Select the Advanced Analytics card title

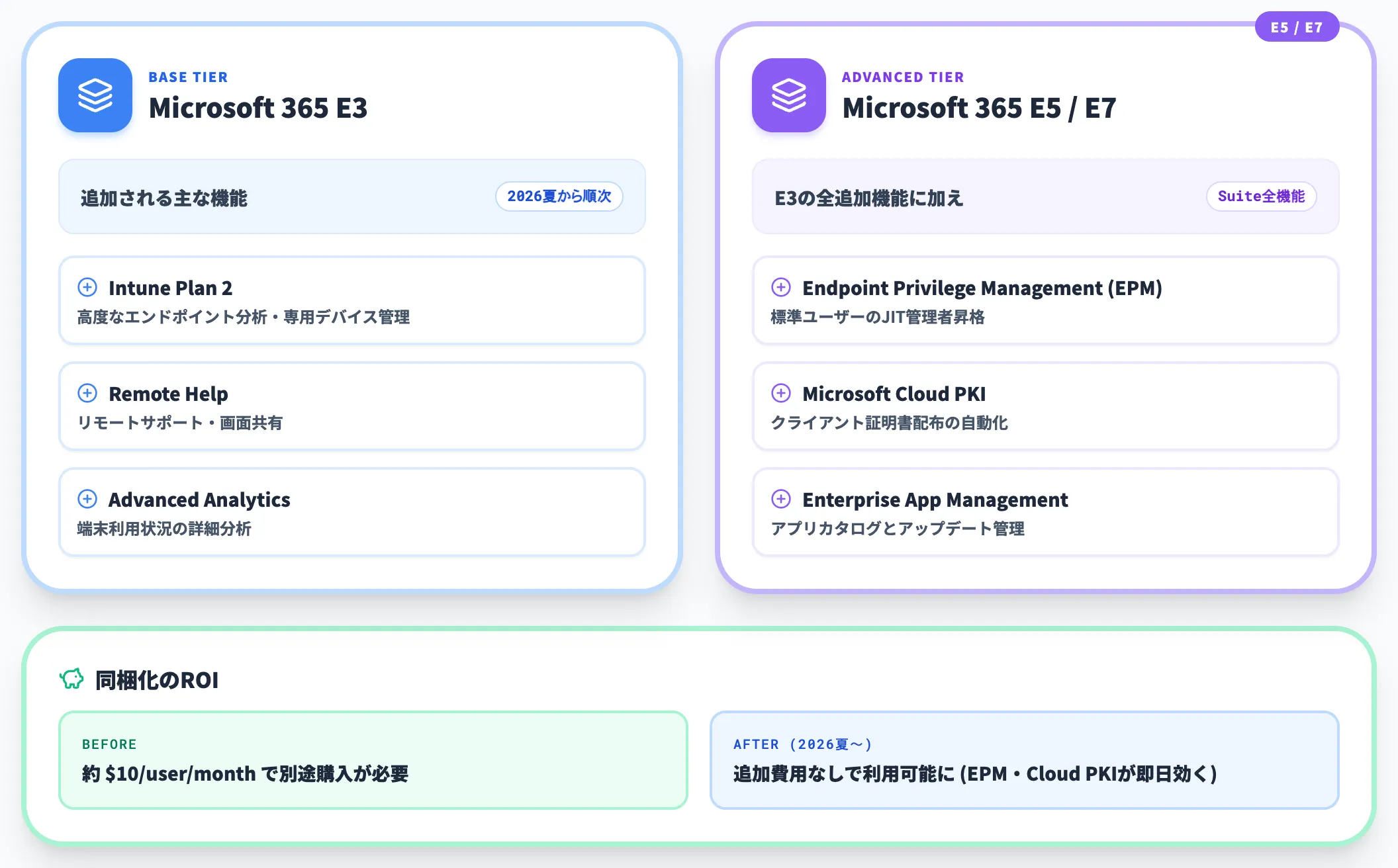pyautogui.click(x=199, y=500)
